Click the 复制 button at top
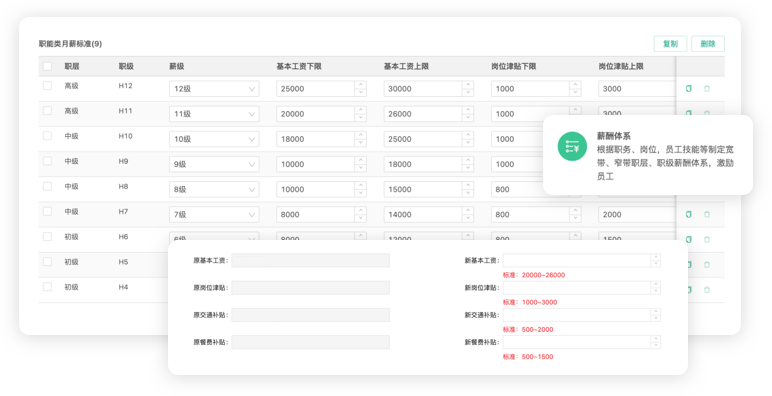Screen dimensions: 772x396 tap(670, 44)
